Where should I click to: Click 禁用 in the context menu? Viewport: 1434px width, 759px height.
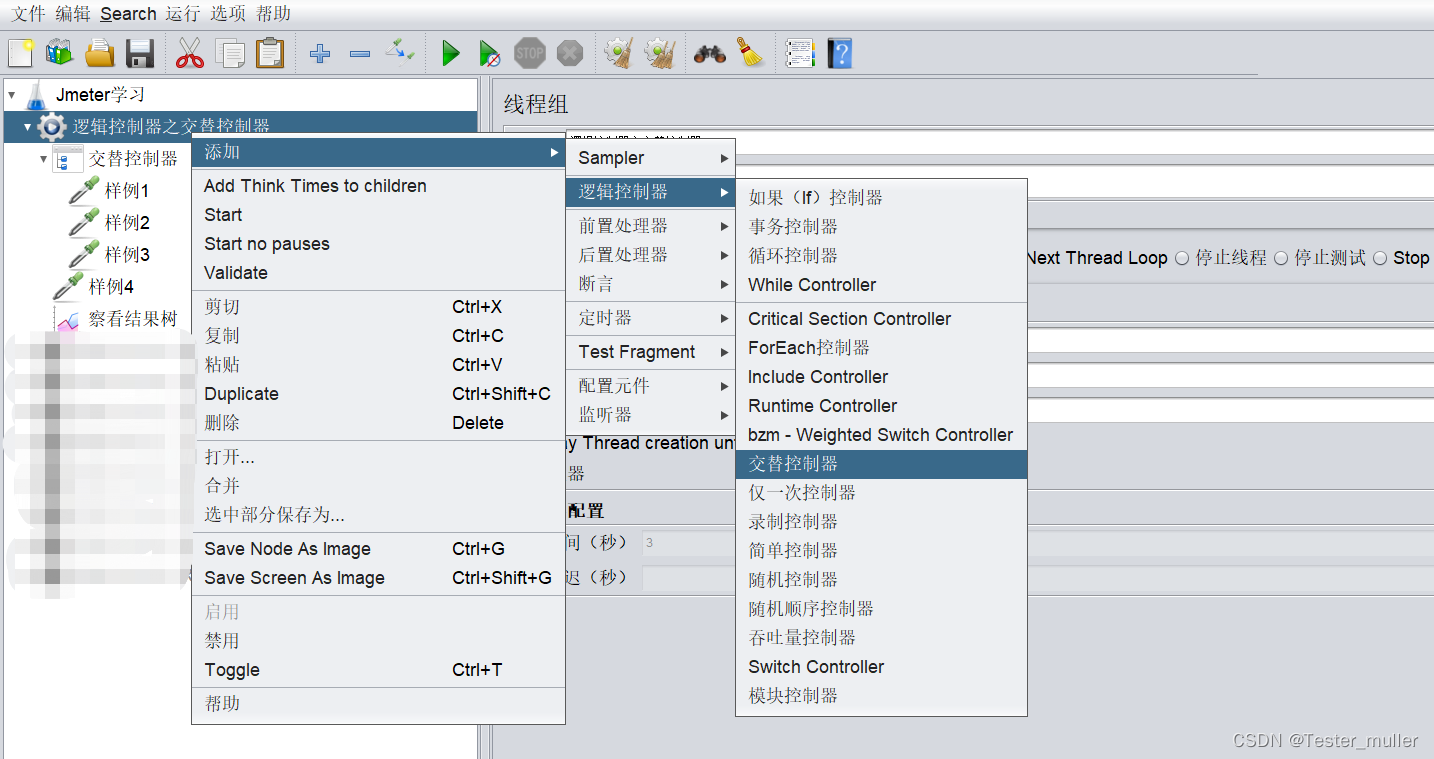(x=378, y=641)
